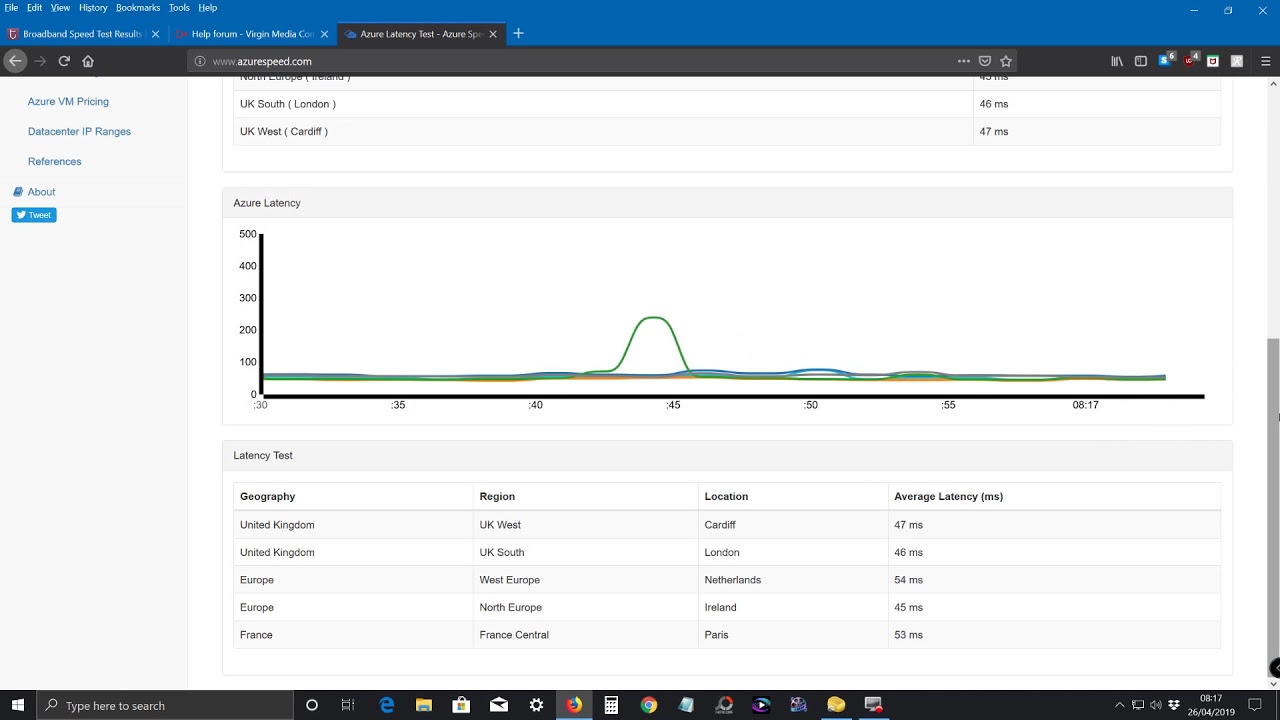Open Action Center notifications icon
Image resolution: width=1280 pixels, height=720 pixels.
pyautogui.click(x=1255, y=705)
